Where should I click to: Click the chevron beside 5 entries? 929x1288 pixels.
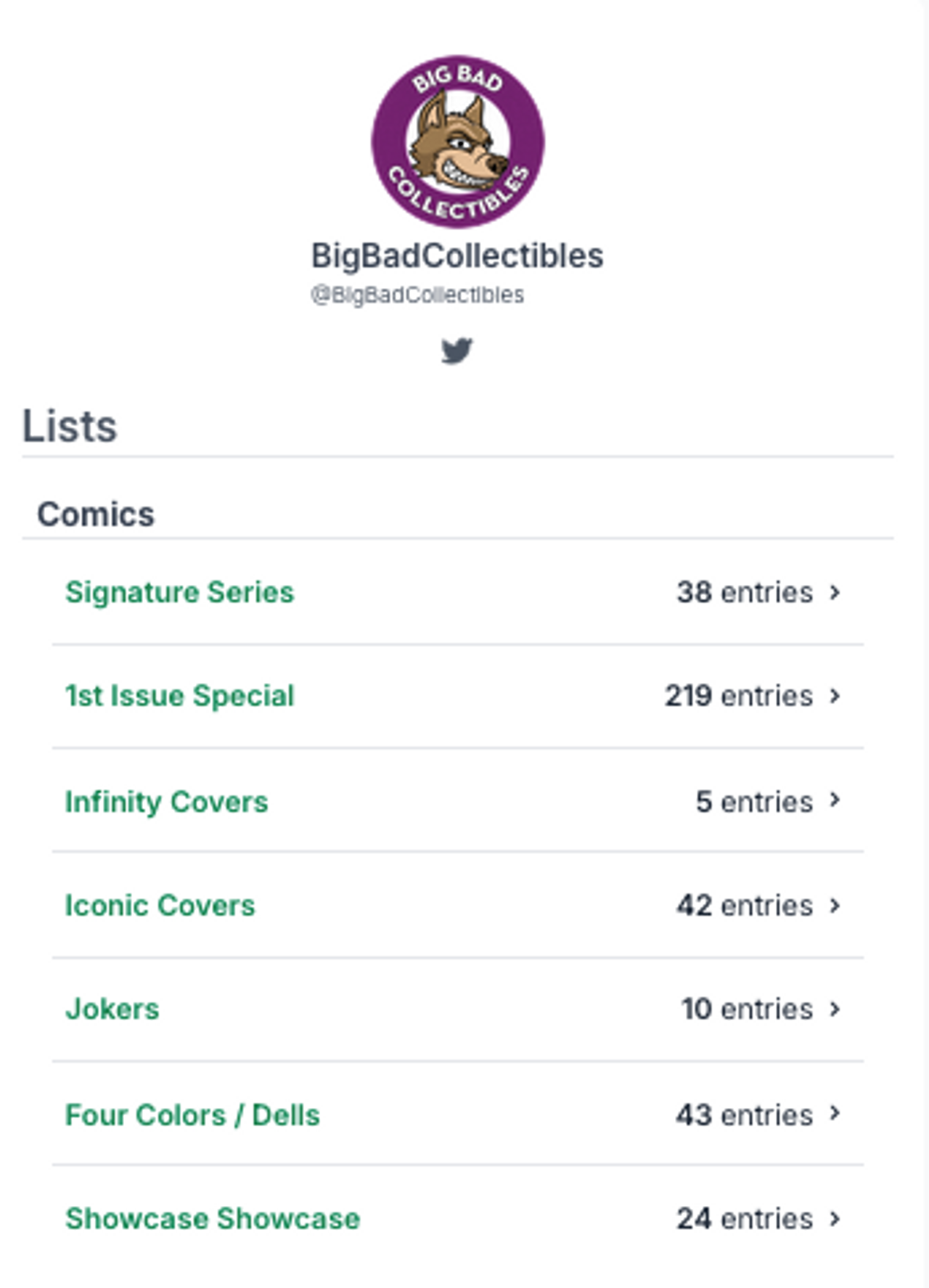[835, 800]
